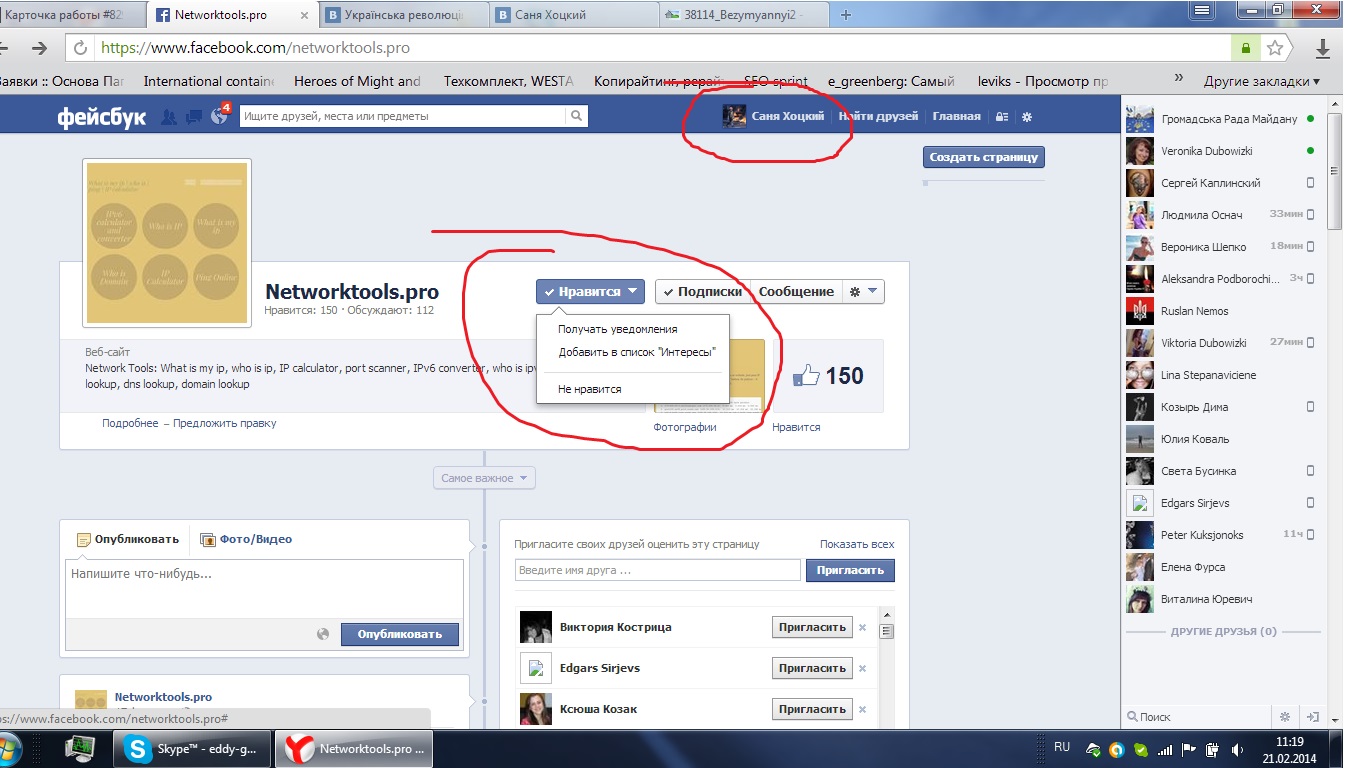Go to Главная home link
1366x768 pixels.
pyautogui.click(x=957, y=116)
